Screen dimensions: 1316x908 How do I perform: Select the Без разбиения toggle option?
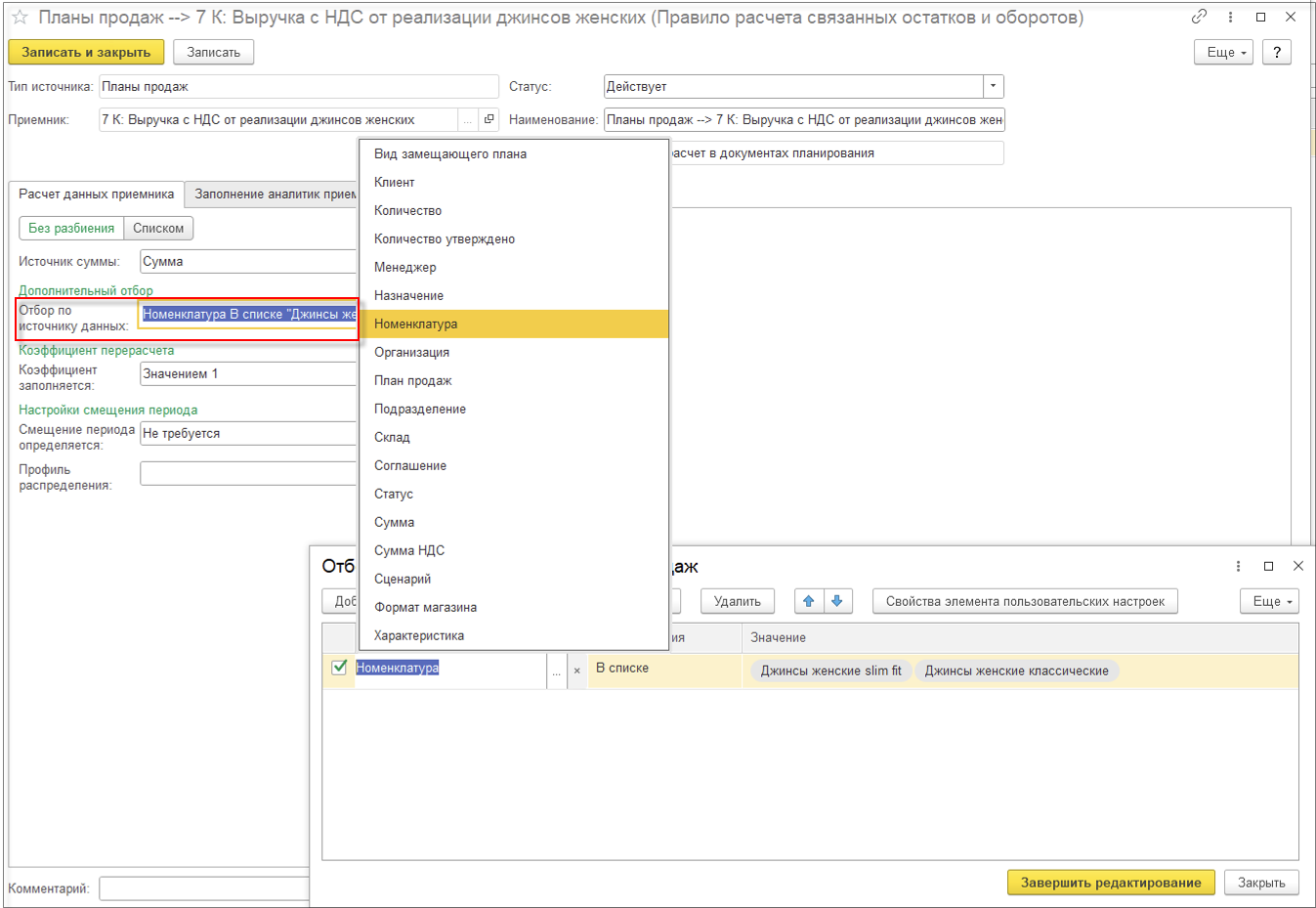tap(71, 228)
